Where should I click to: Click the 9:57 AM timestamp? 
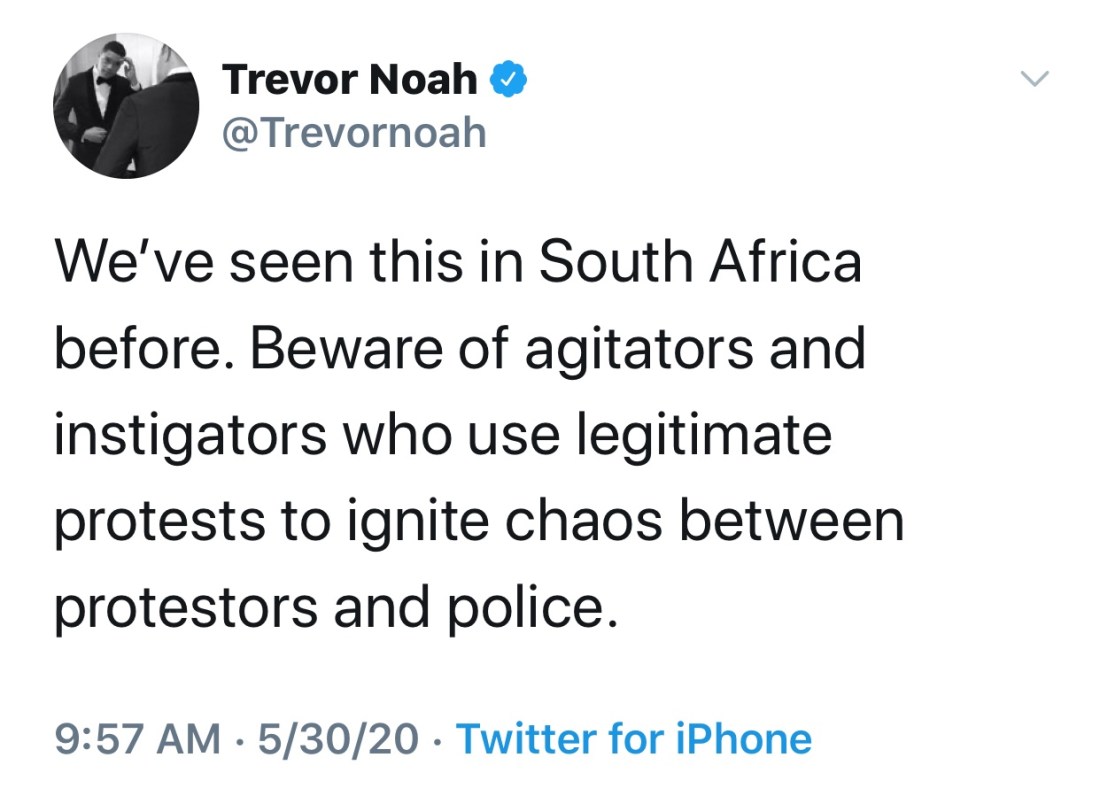(137, 739)
